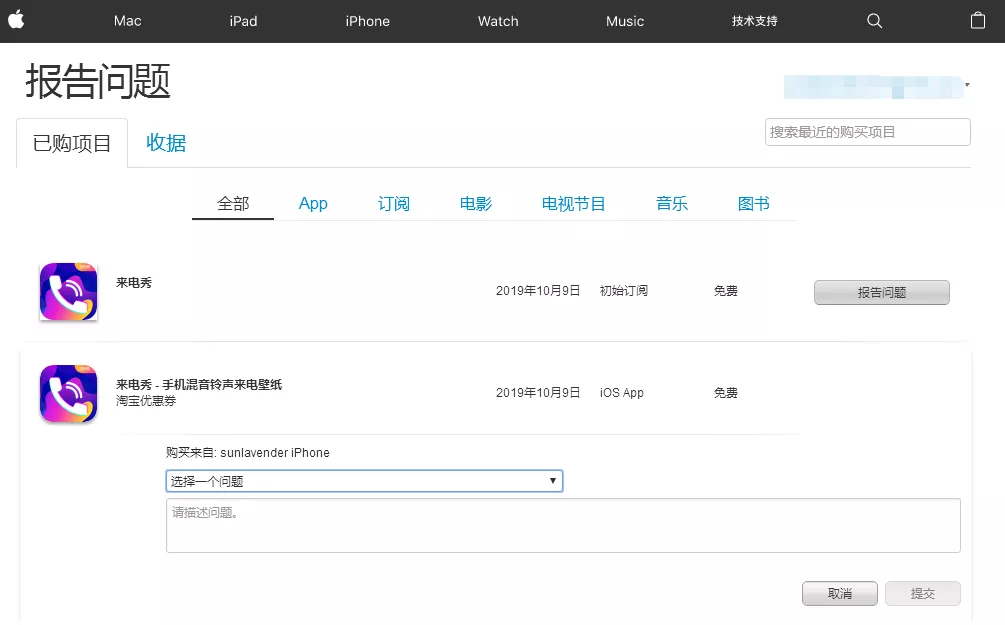Click the date in the iOS App row

(538, 392)
